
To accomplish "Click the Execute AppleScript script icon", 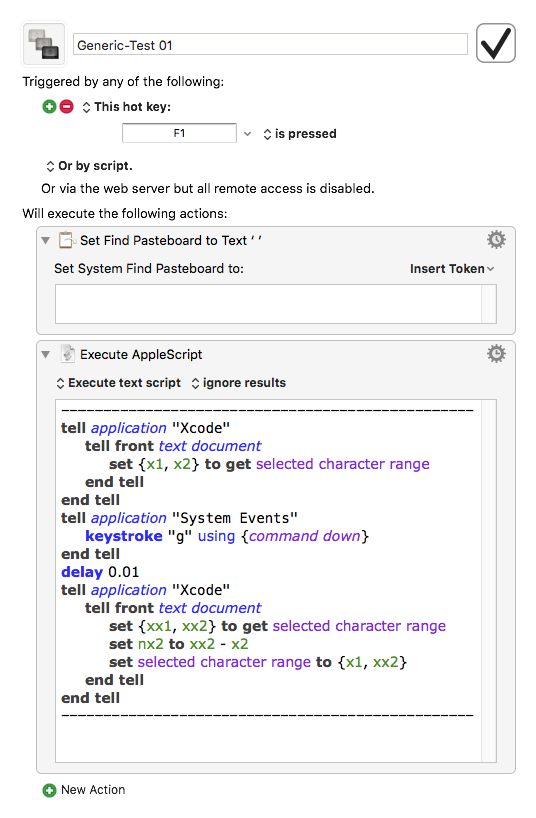I will 67,354.
